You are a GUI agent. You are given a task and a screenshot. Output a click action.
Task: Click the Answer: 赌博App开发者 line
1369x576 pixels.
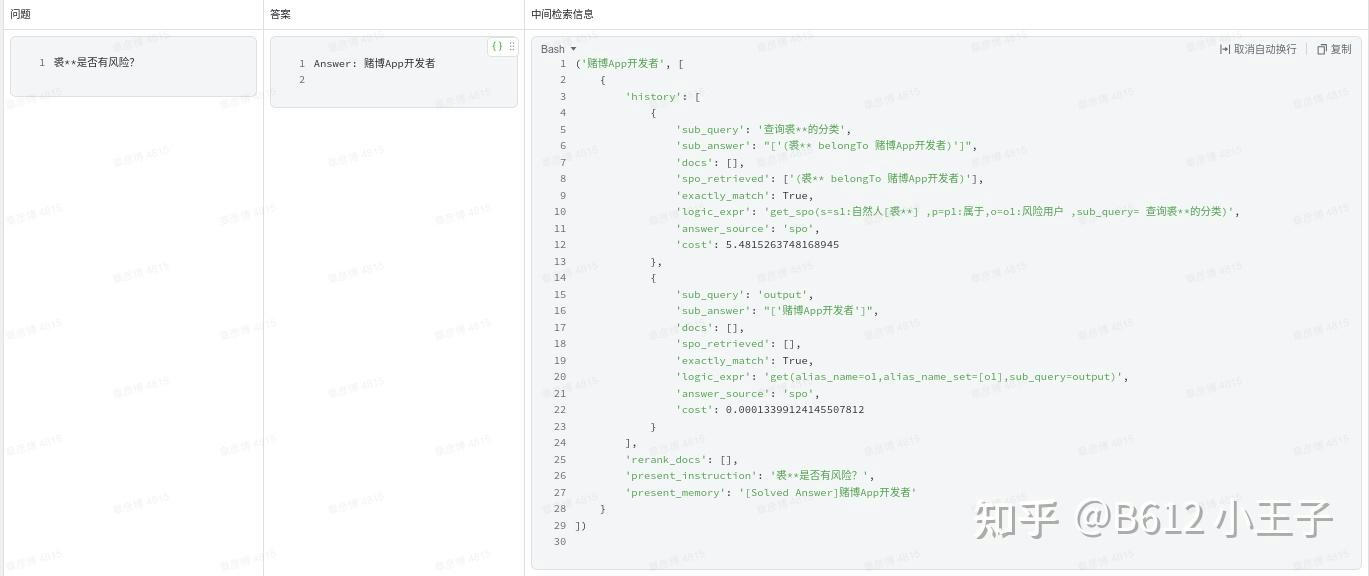[374, 63]
